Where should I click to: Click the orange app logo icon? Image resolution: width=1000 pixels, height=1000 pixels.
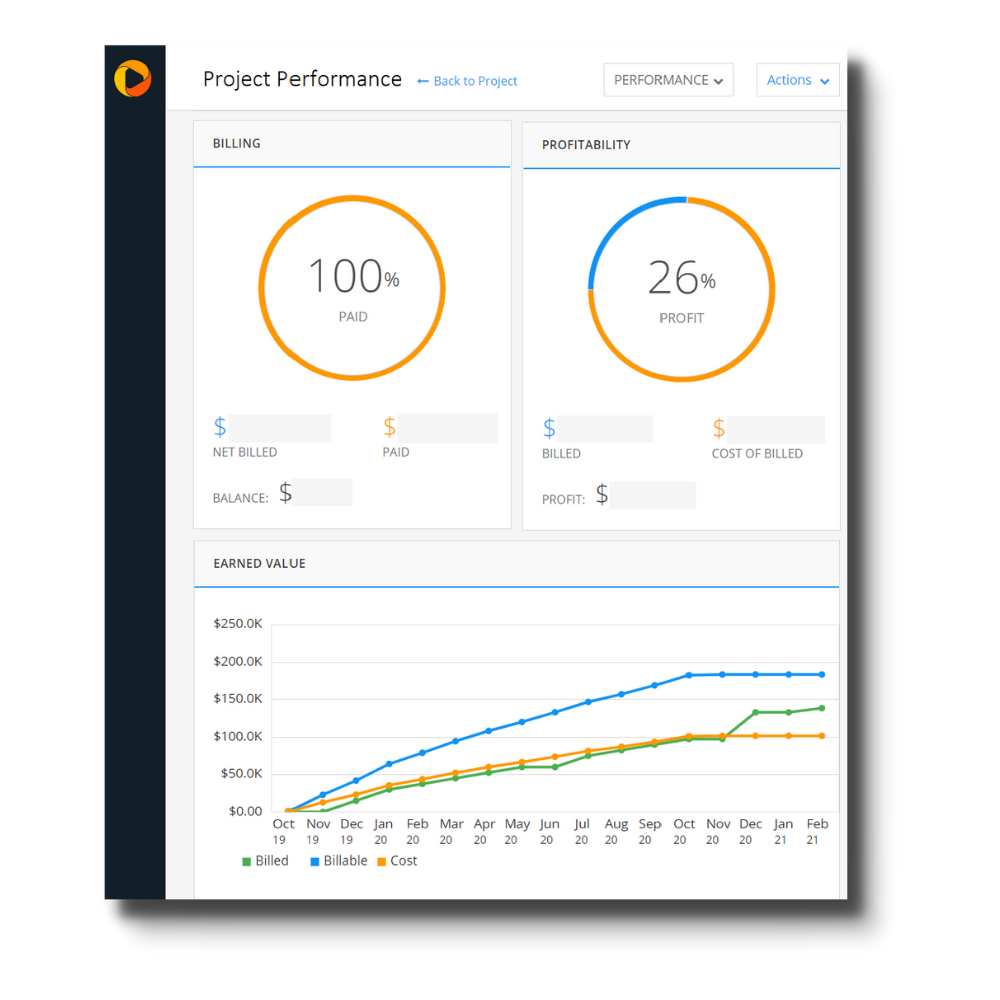(134, 77)
